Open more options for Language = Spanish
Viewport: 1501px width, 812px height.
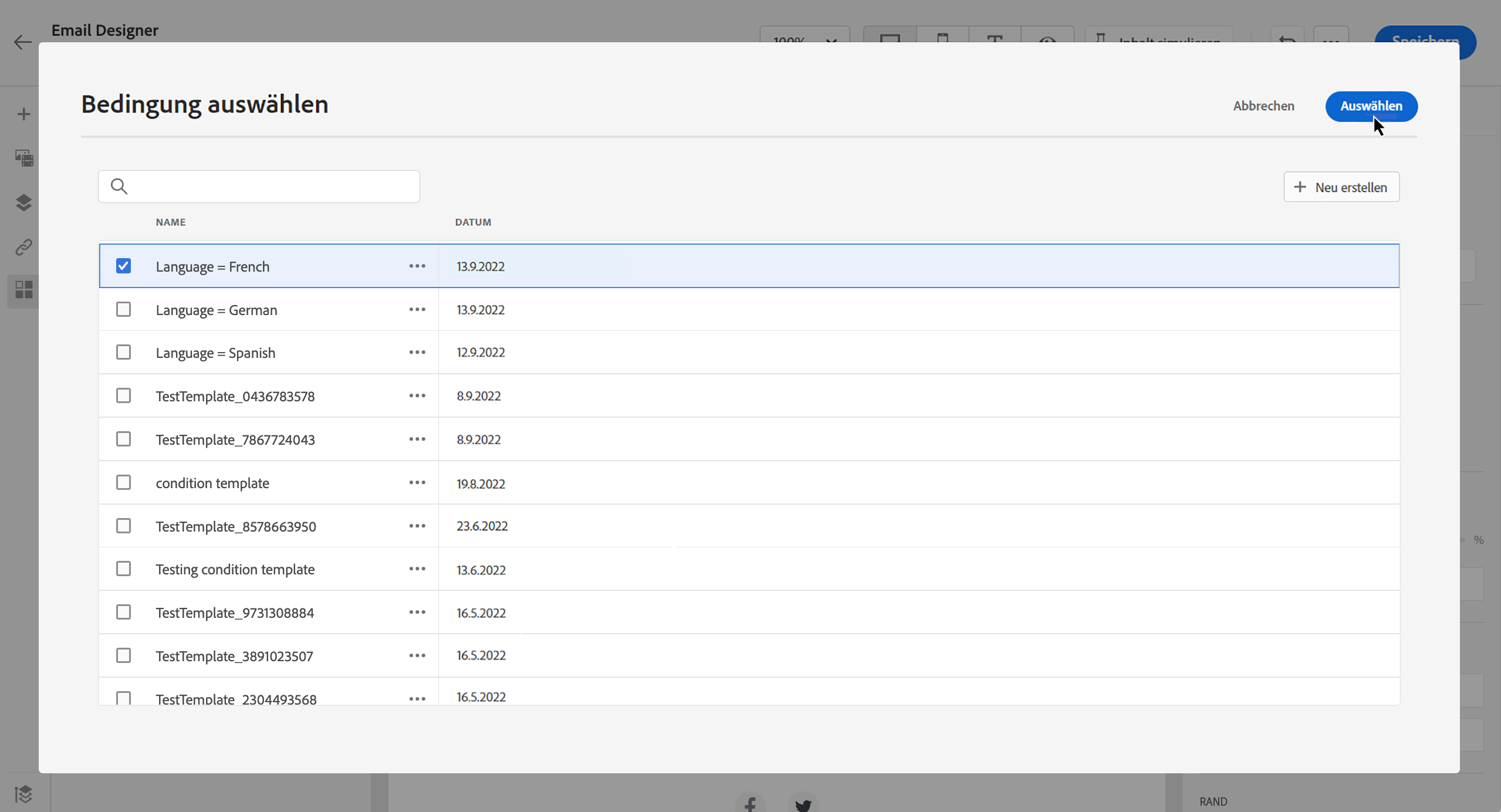point(417,352)
